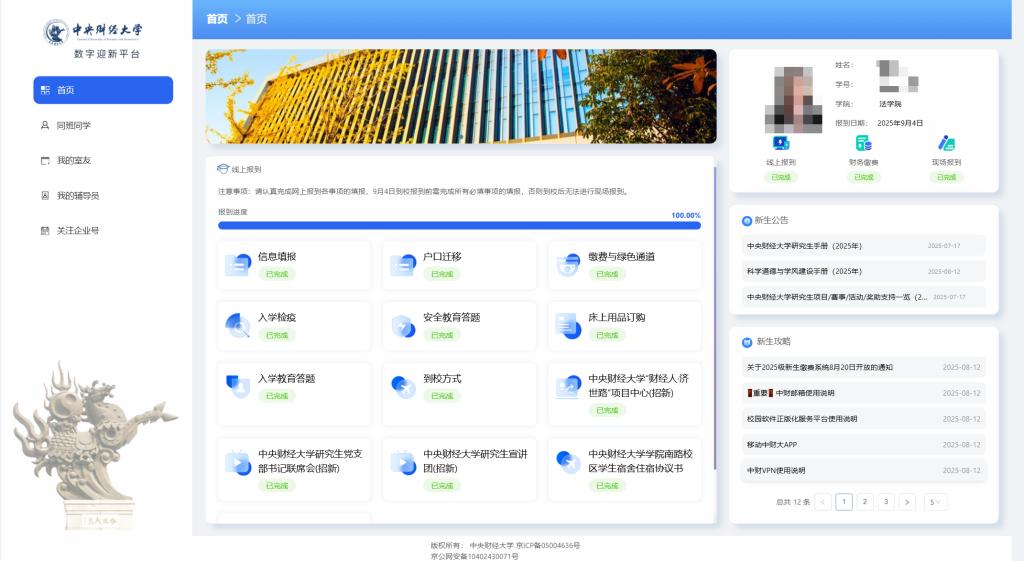This screenshot has width=1024, height=561.
Task: Click 京公网安备 footer record link
Action: click(x=474, y=556)
